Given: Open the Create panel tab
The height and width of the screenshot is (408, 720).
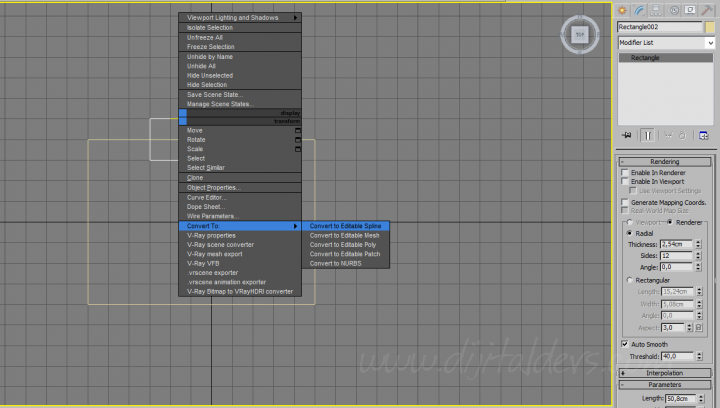Looking at the screenshot, I should coord(622,10).
